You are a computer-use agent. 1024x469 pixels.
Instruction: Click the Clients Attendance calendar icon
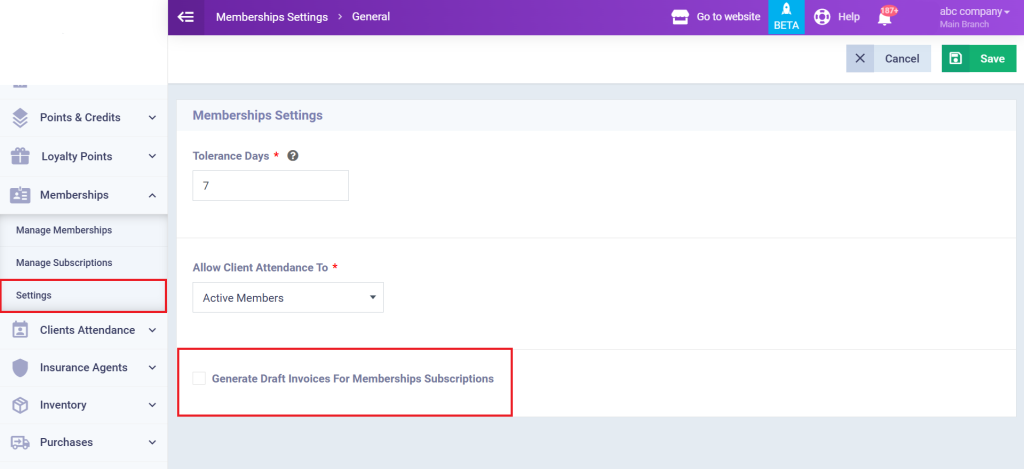click(x=20, y=330)
